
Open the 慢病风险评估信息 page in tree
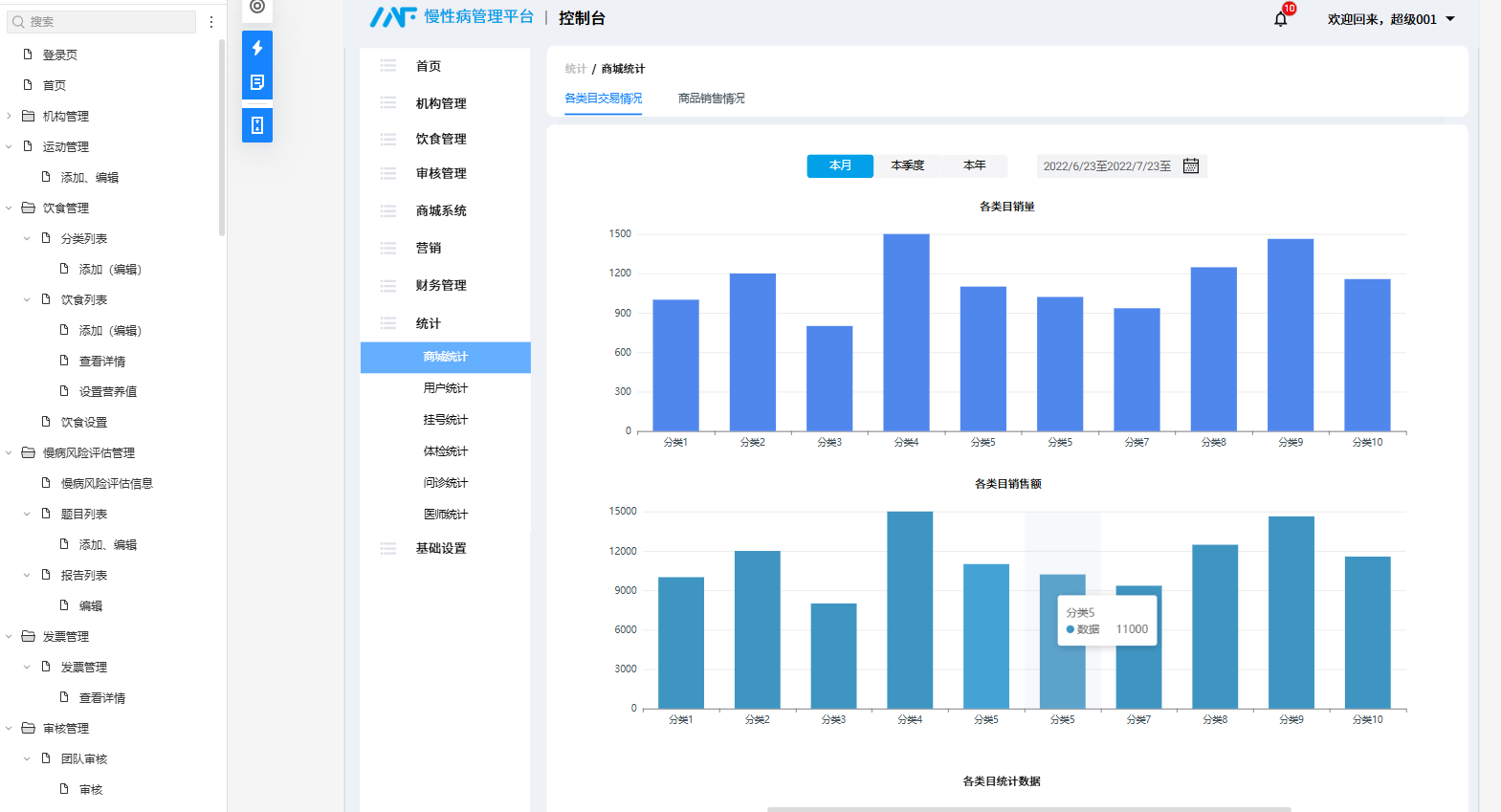(x=106, y=483)
